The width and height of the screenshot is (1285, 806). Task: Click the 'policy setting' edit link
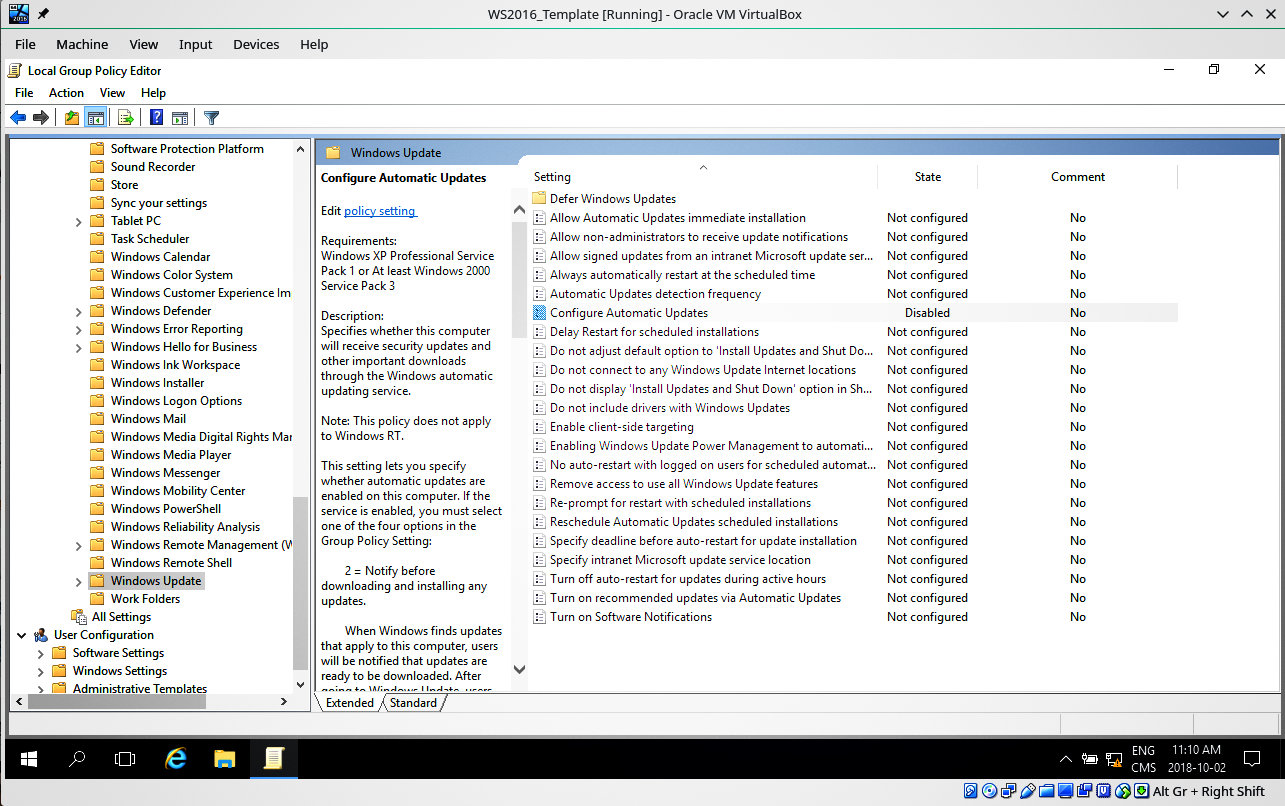[x=380, y=211]
